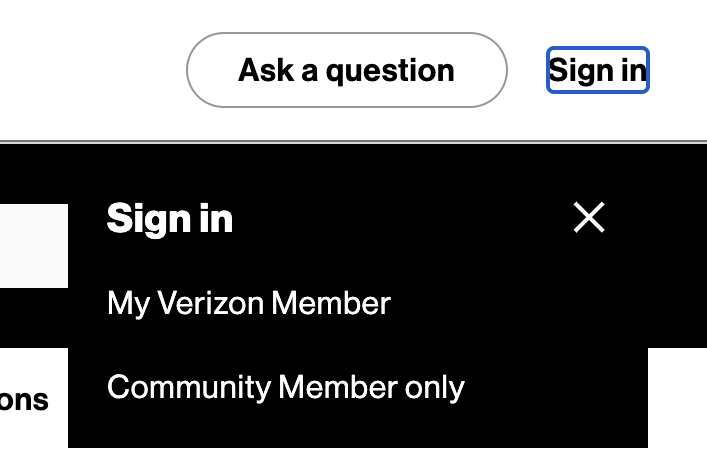Viewport: 707px width, 473px height.
Task: Click the partially visible "ons" label
Action: click(24, 399)
